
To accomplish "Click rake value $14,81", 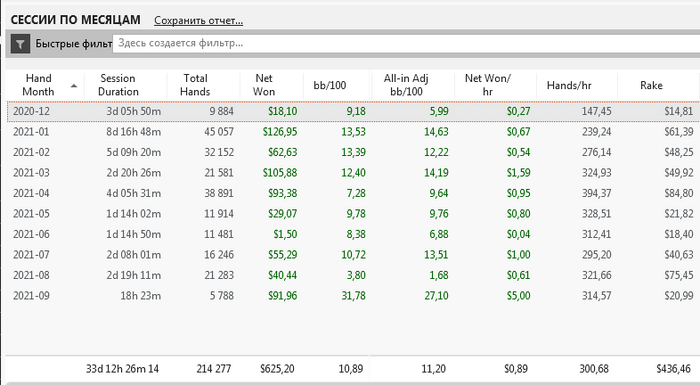I will [x=679, y=112].
